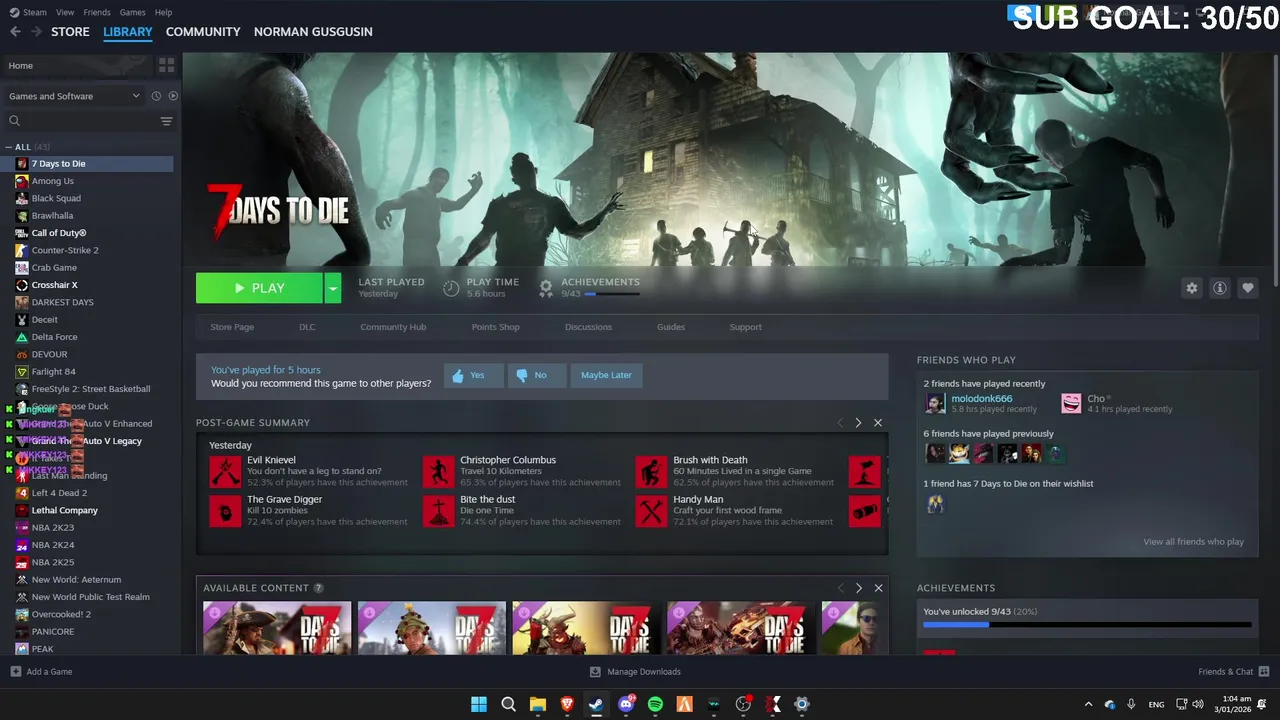This screenshot has width=1280, height=720.
Task: Choose No thumbs-down recommendation
Action: point(537,375)
